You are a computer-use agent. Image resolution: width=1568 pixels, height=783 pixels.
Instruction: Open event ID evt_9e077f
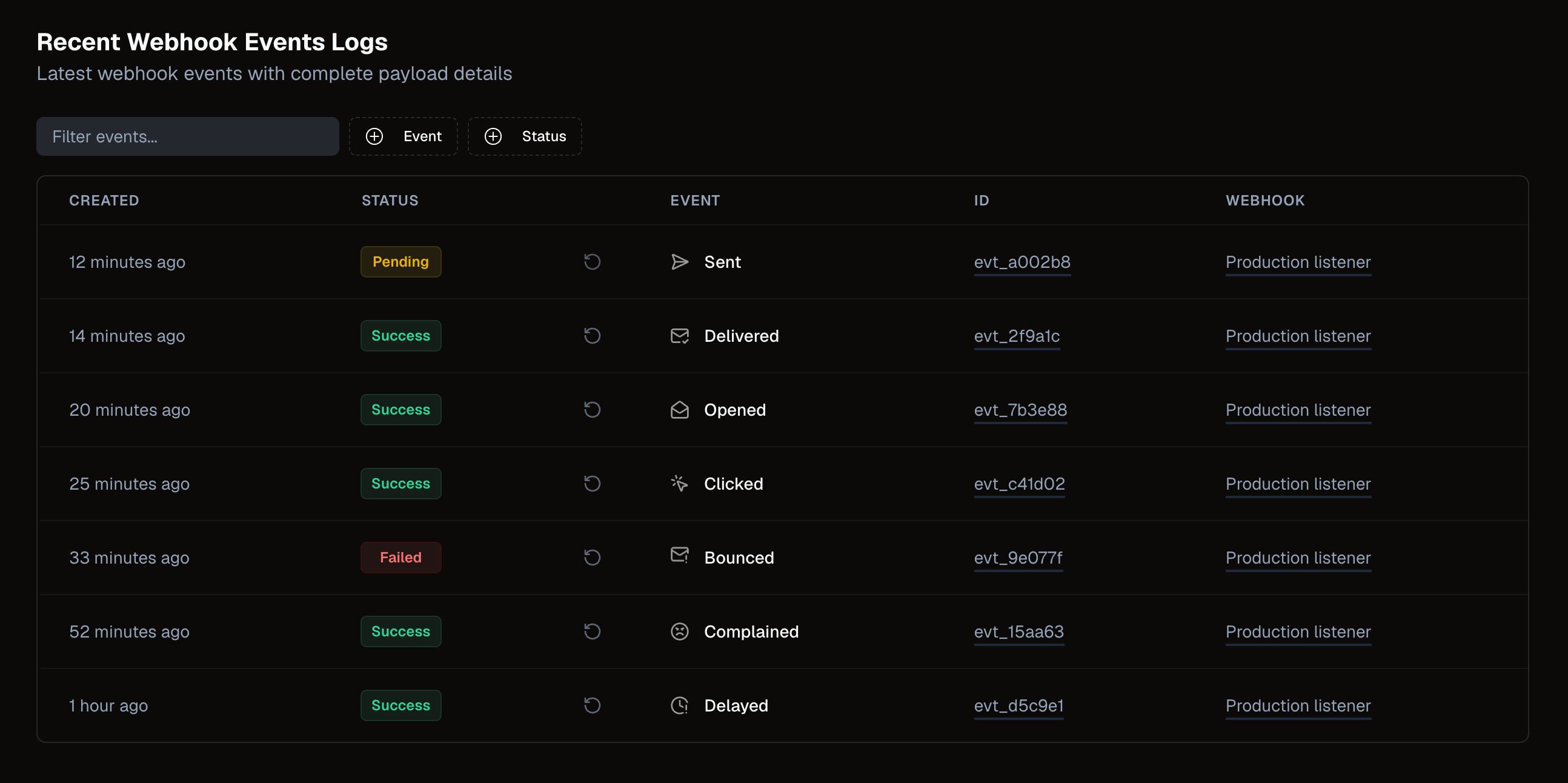click(1018, 558)
